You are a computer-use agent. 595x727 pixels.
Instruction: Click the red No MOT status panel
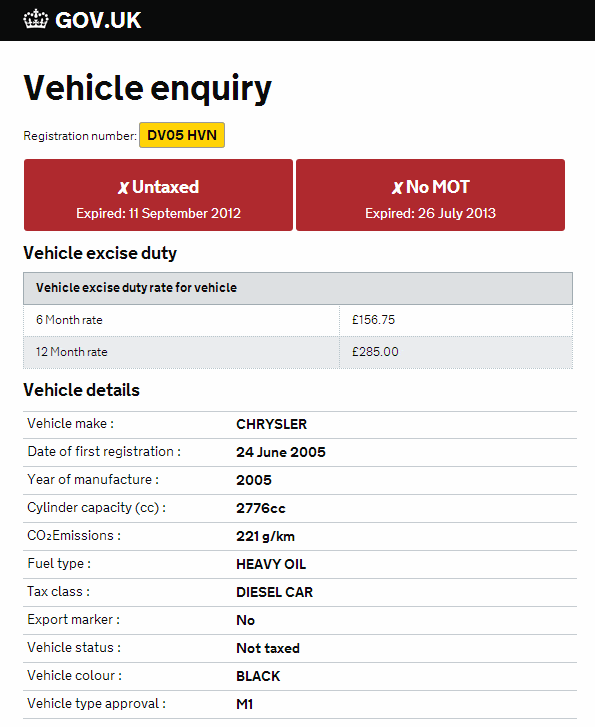430,195
